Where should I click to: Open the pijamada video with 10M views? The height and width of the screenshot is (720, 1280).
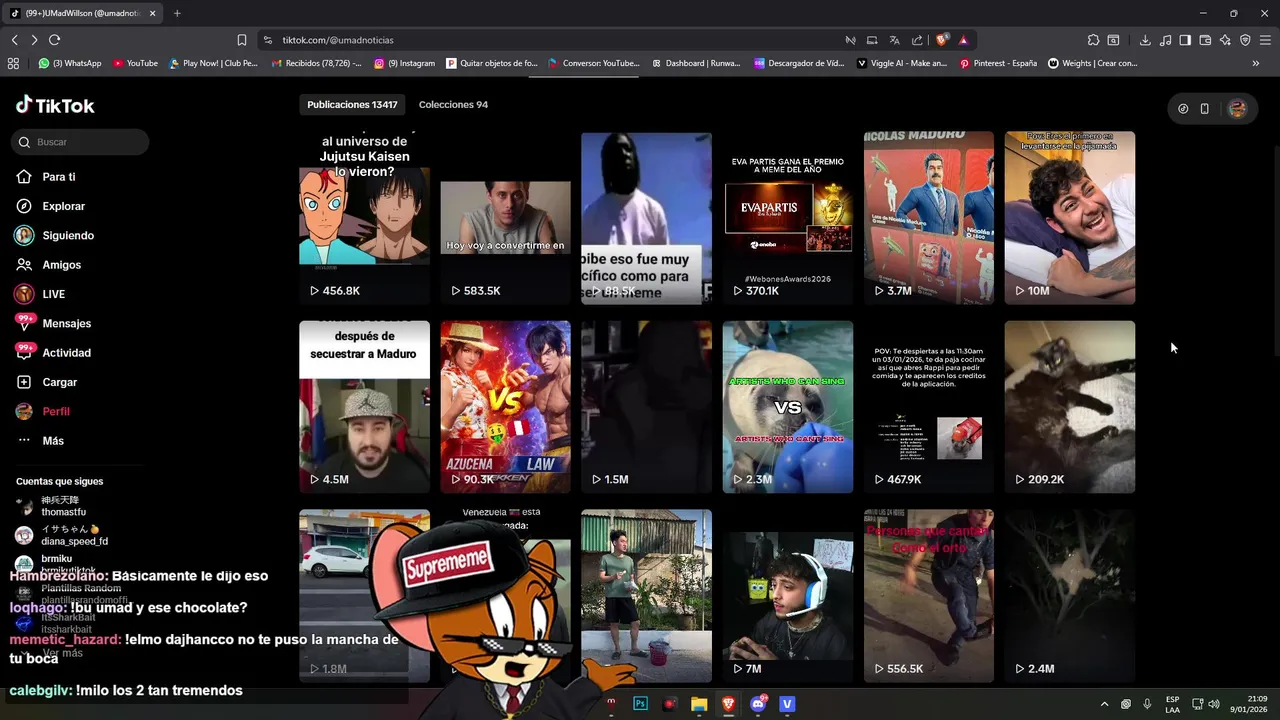[x=1070, y=218]
